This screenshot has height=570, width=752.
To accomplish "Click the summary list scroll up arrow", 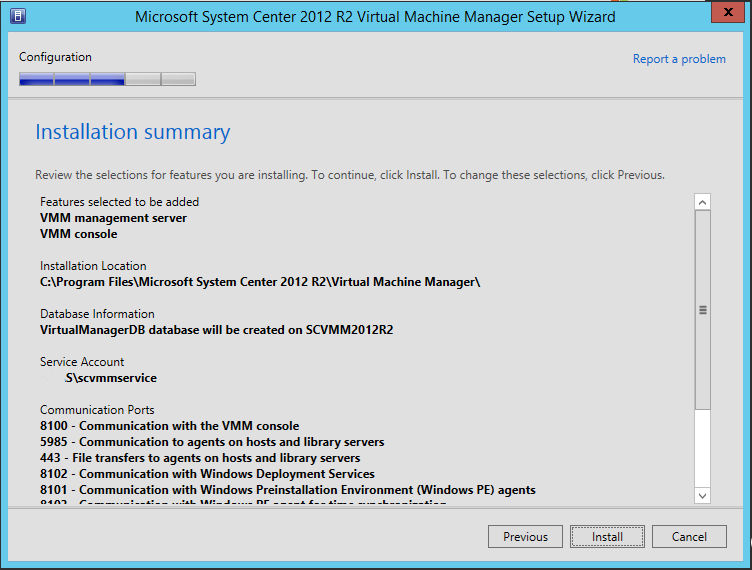I will tap(703, 202).
